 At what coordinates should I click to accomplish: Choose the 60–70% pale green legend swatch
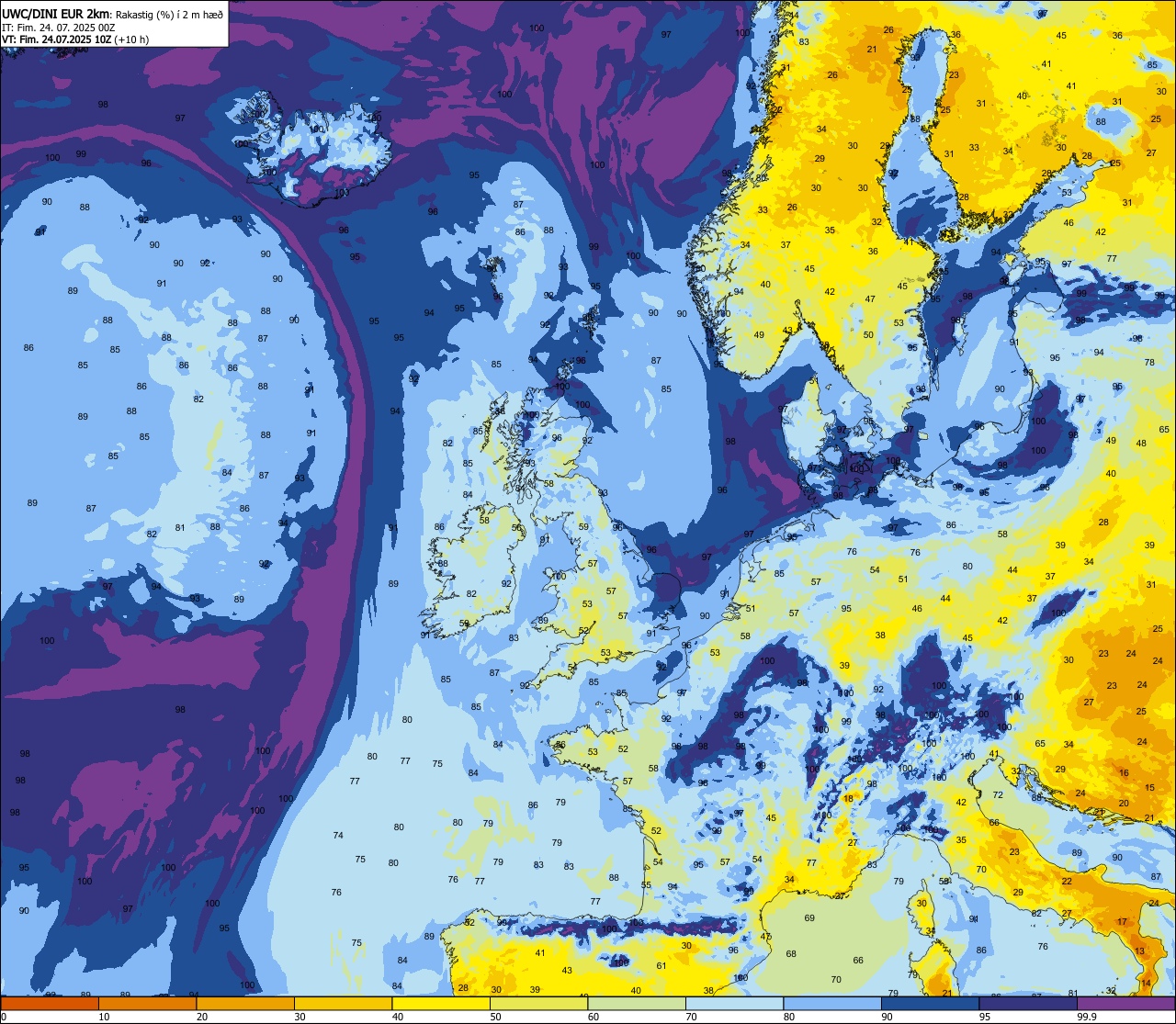click(x=637, y=1003)
